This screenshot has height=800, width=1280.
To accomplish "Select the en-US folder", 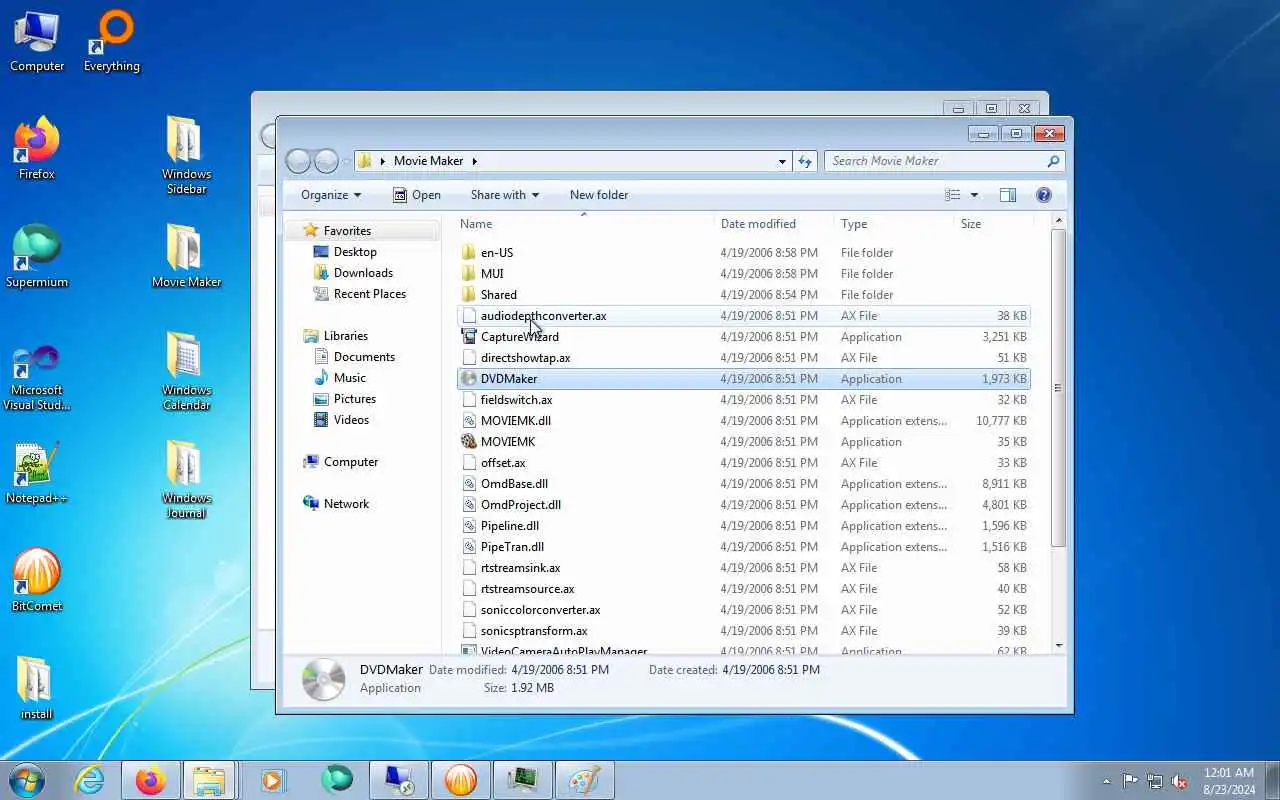I will (x=743, y=253).
